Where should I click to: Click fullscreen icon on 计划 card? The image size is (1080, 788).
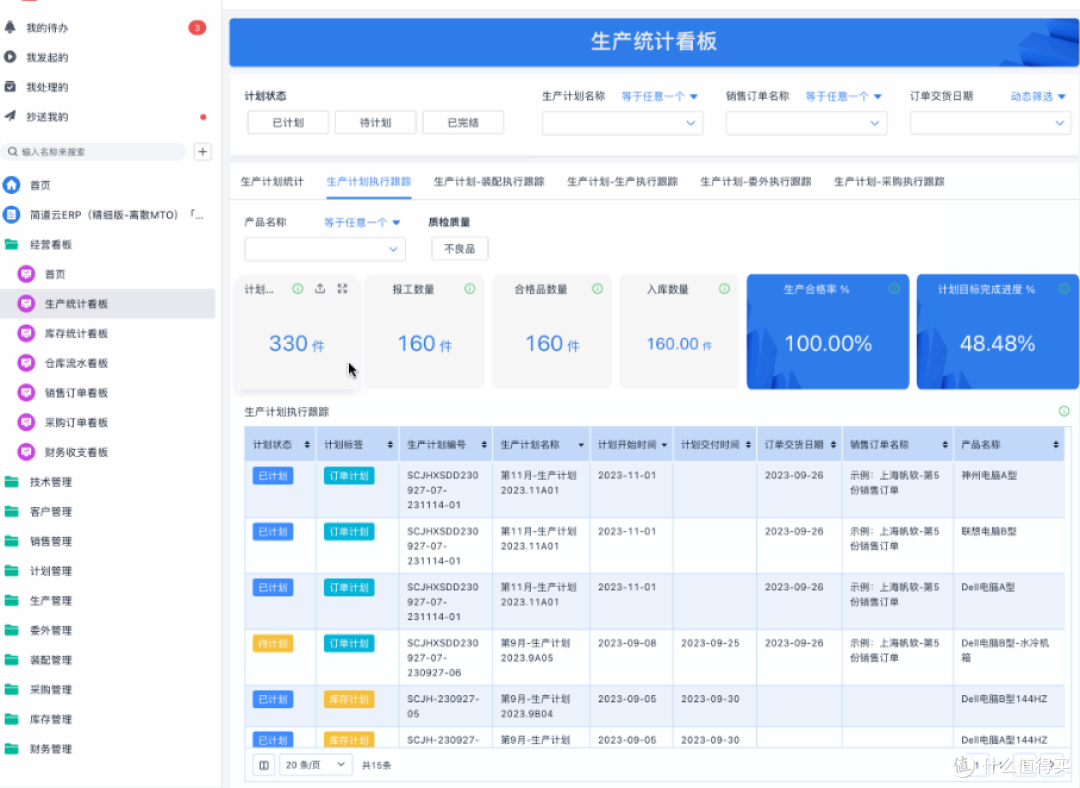click(342, 289)
